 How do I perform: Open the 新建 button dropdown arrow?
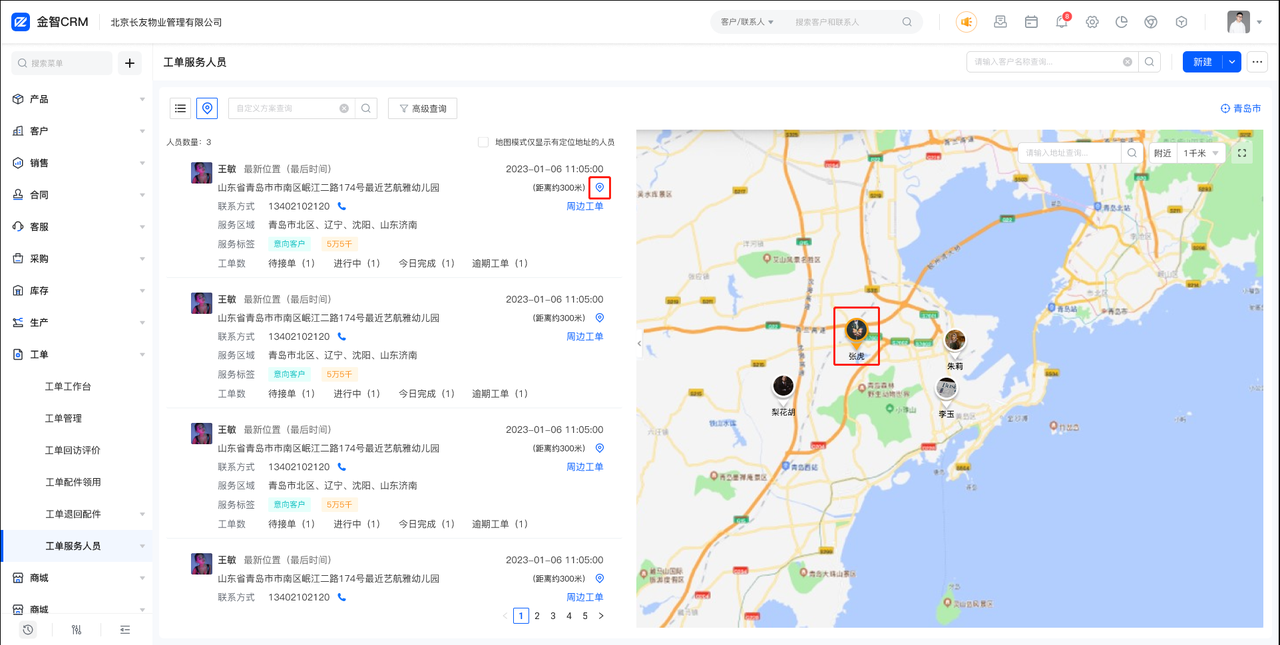pyautogui.click(x=1232, y=62)
